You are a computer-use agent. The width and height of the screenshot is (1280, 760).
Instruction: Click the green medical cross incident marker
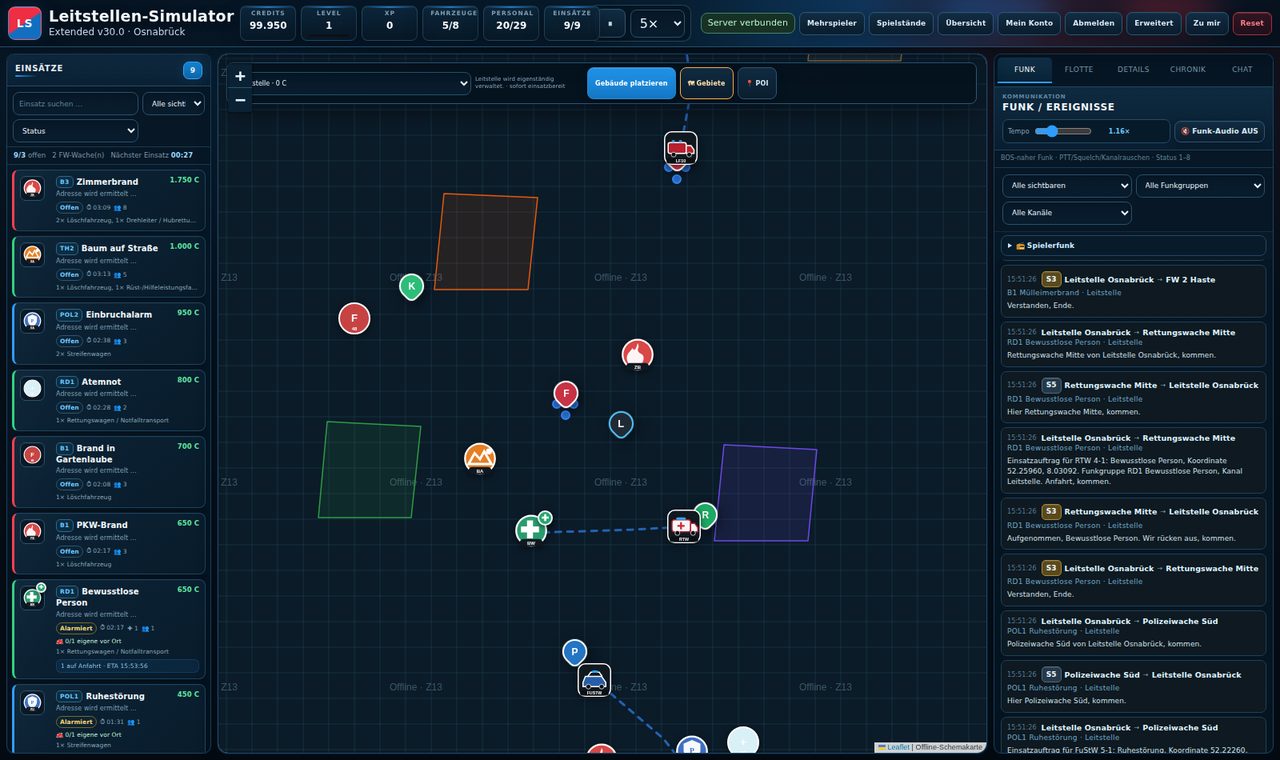531,531
